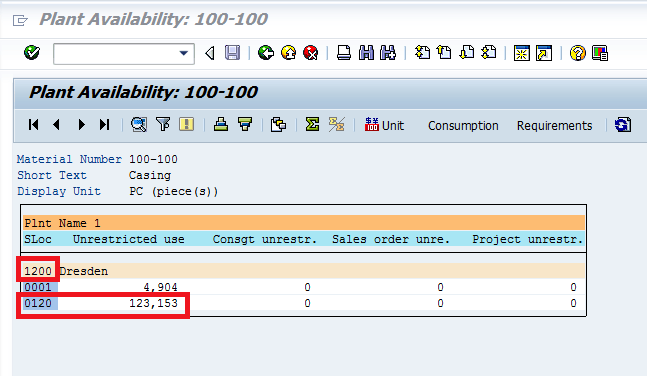Select storage location 0001
647x376 pixels.
[x=38, y=287]
